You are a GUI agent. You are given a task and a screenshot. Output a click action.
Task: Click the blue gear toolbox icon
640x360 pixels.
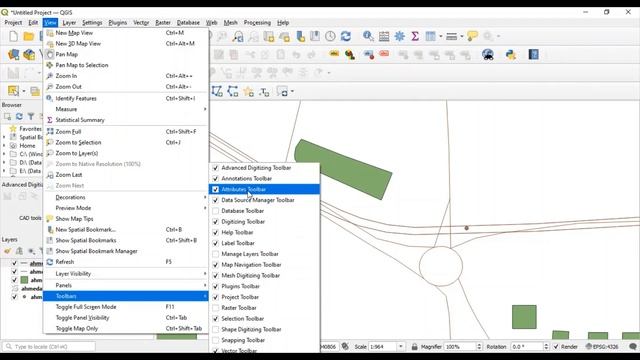pyautogui.click(x=399, y=36)
